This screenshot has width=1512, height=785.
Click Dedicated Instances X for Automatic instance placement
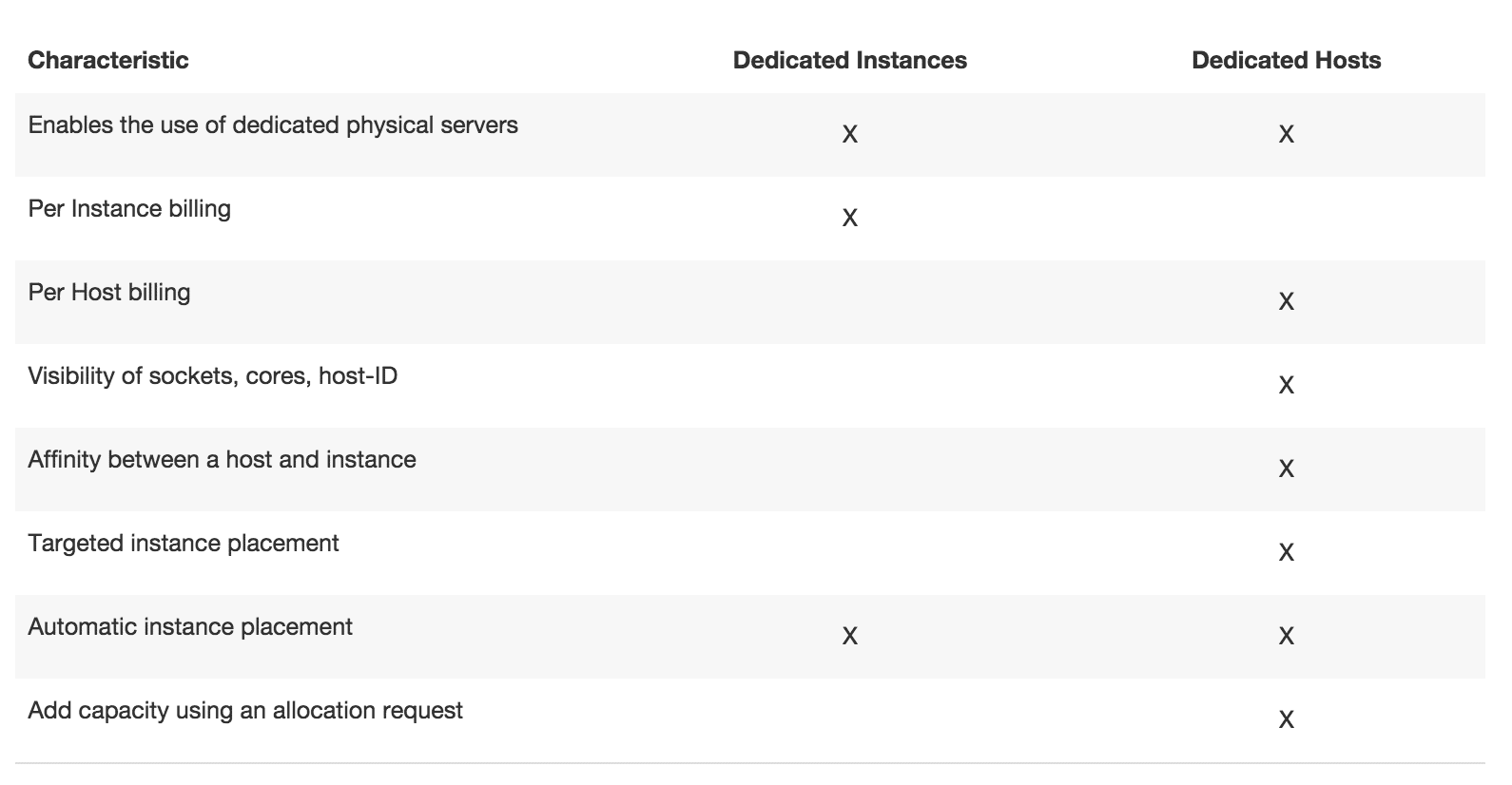tap(849, 636)
